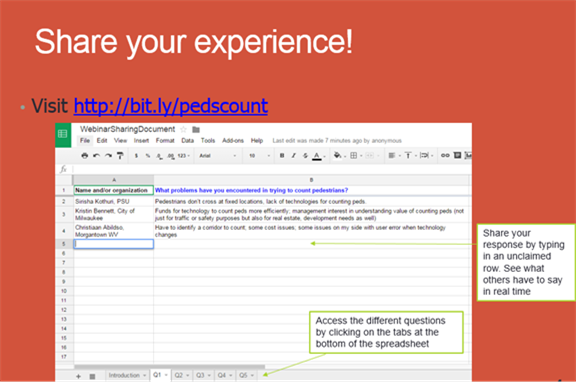The width and height of the screenshot is (576, 382).
Task: Undo the last action
Action: 96,156
